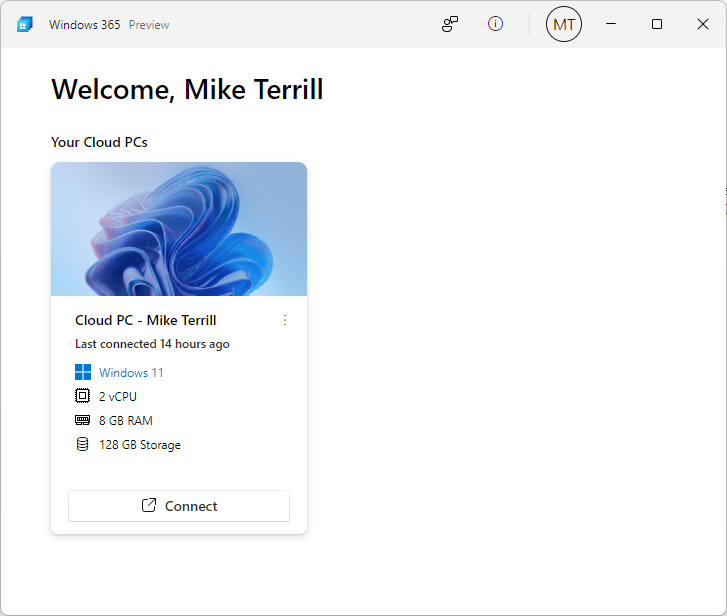Click the Windows 11 logo icon

pos(83,373)
